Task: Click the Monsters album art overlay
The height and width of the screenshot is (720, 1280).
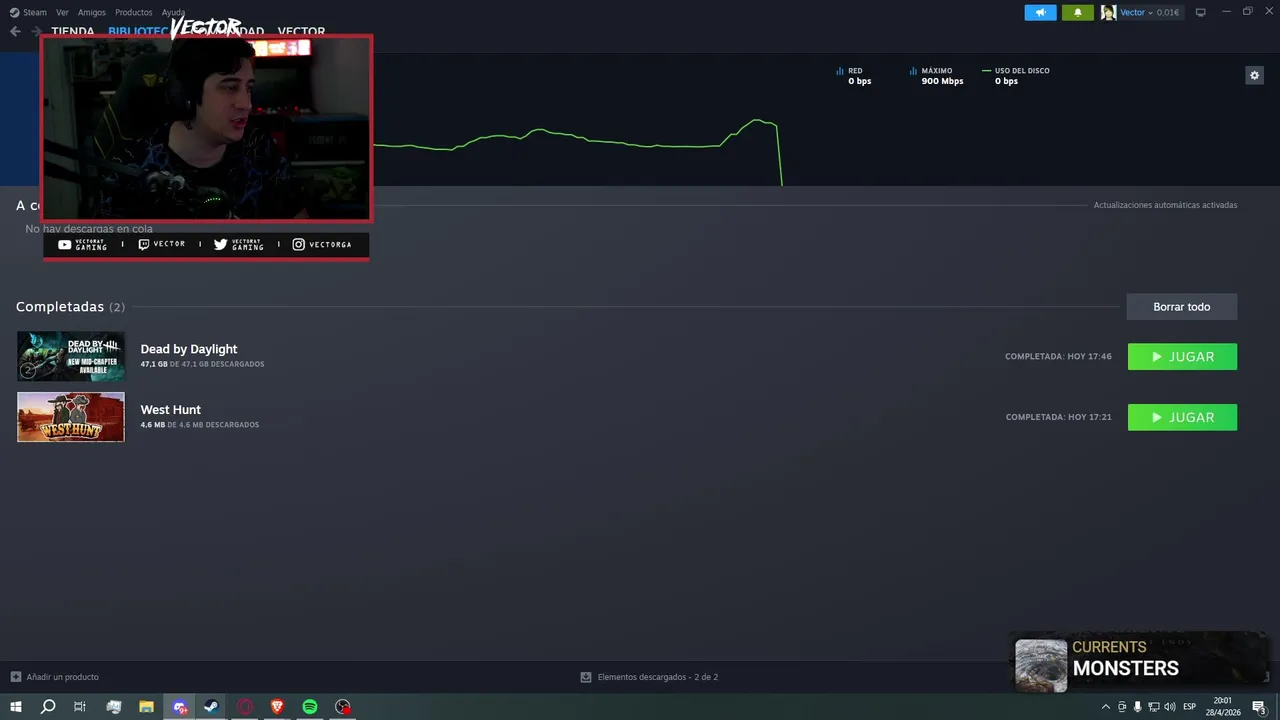Action: point(1041,665)
